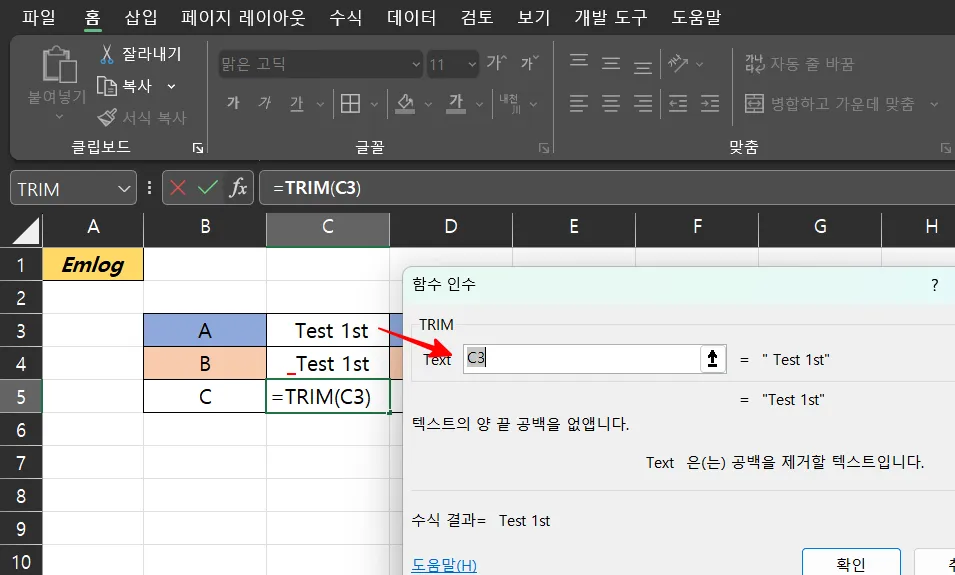
Task: Align text to top
Action: pyautogui.click(x=579, y=62)
